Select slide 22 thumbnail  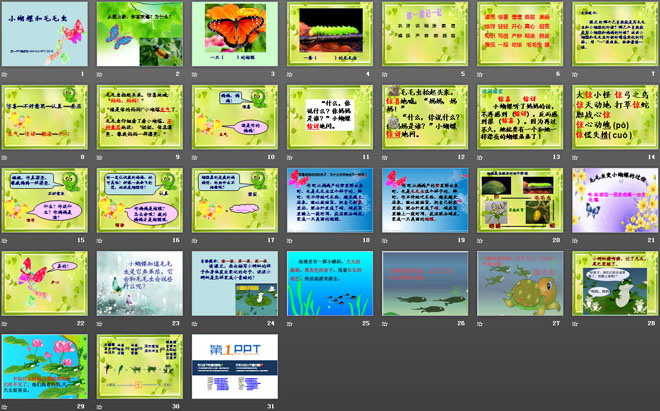pyautogui.click(x=45, y=283)
